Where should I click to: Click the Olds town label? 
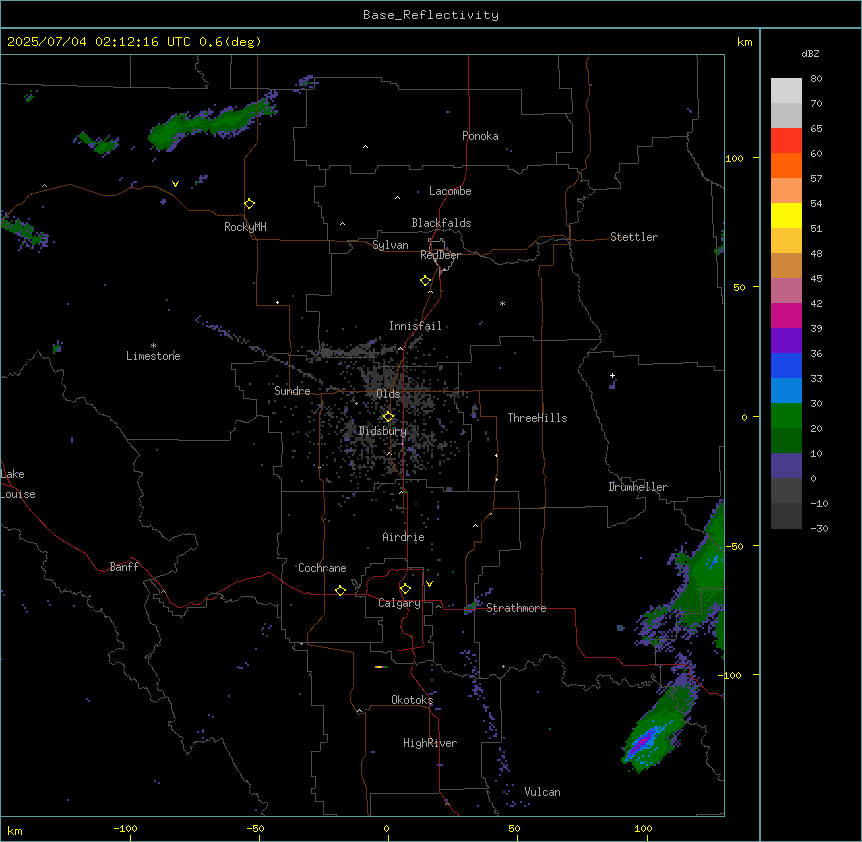[x=388, y=394]
